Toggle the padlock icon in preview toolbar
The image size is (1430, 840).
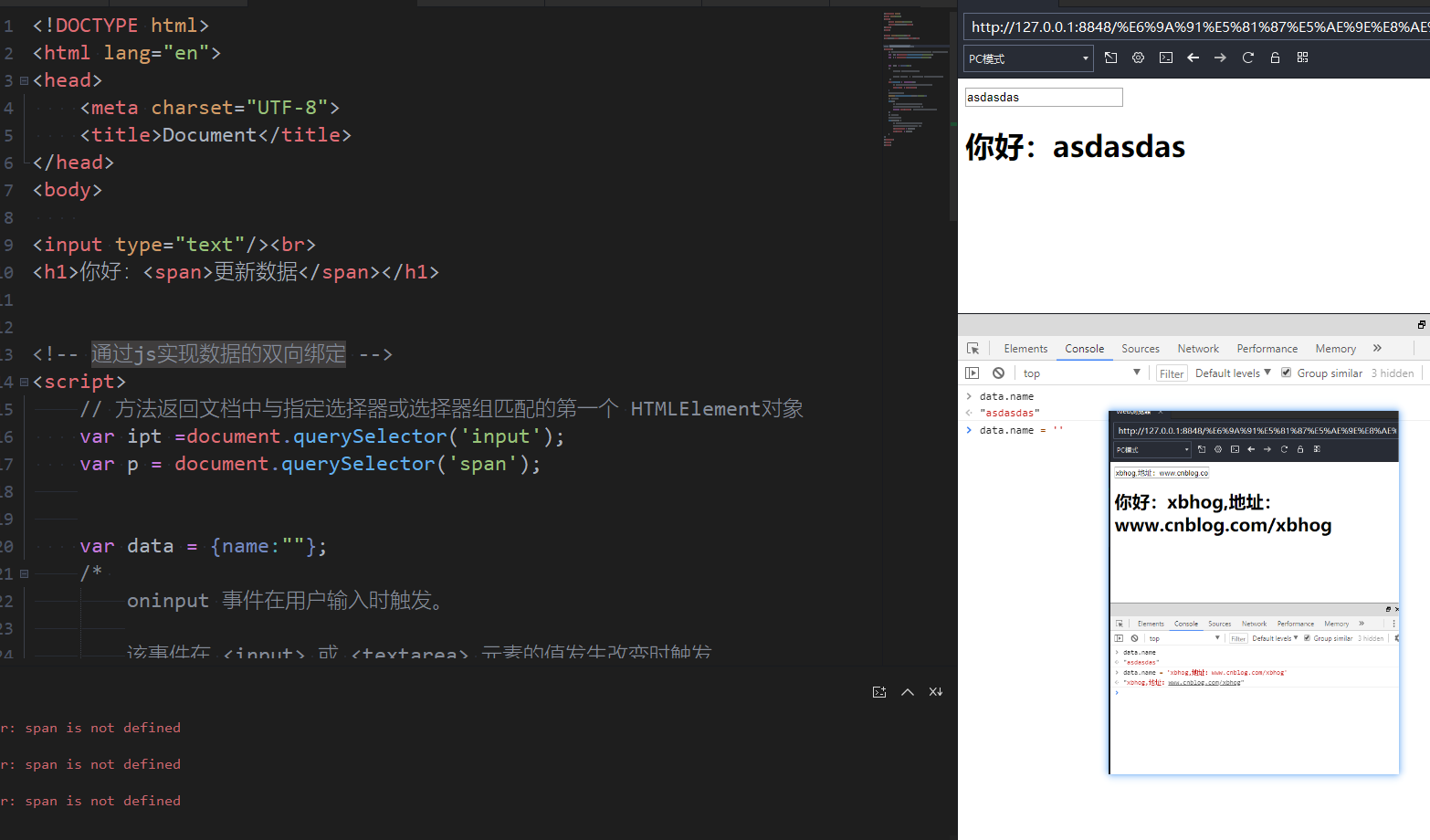1275,58
